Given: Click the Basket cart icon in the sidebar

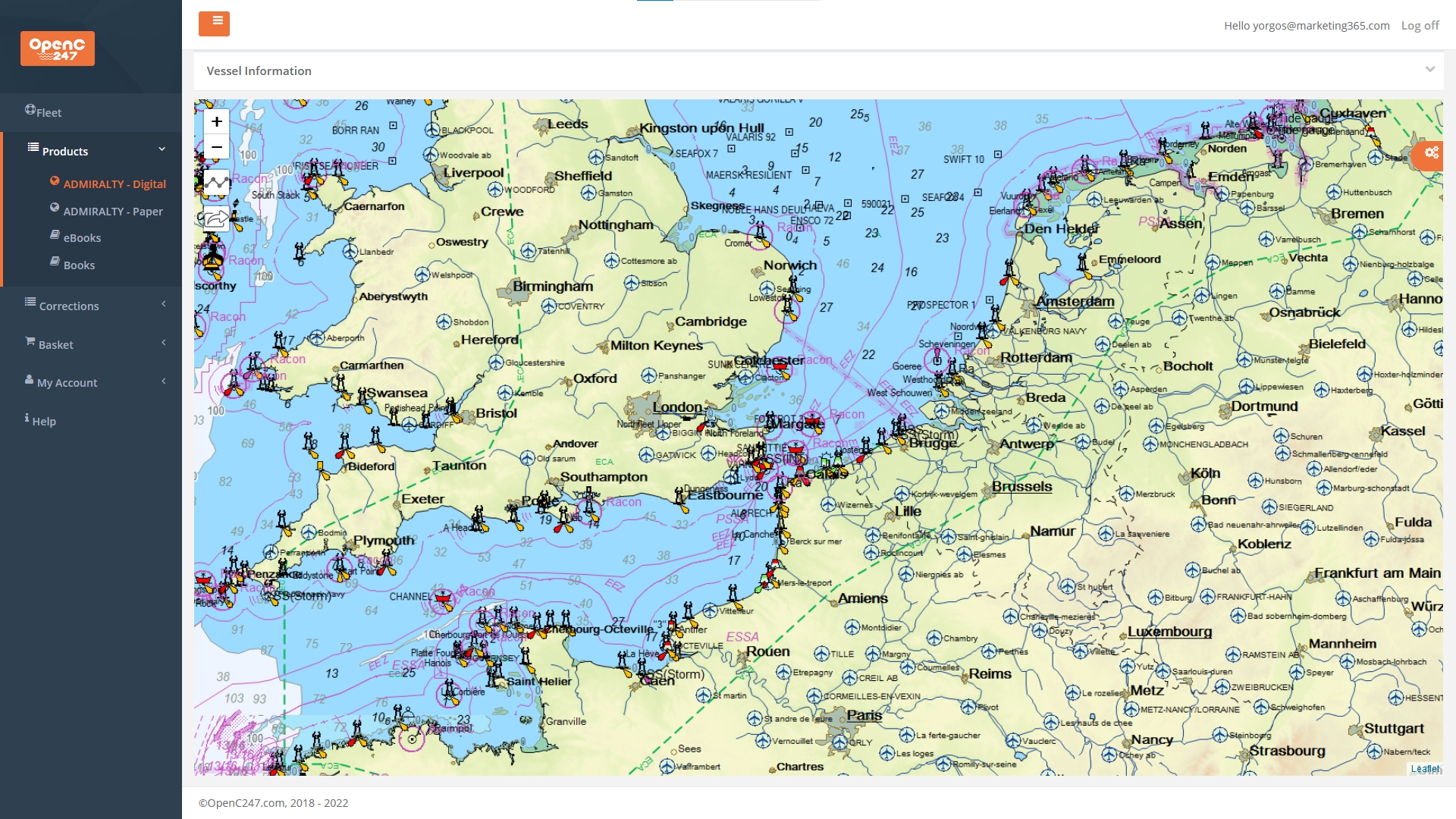Looking at the screenshot, I should click(x=30, y=343).
